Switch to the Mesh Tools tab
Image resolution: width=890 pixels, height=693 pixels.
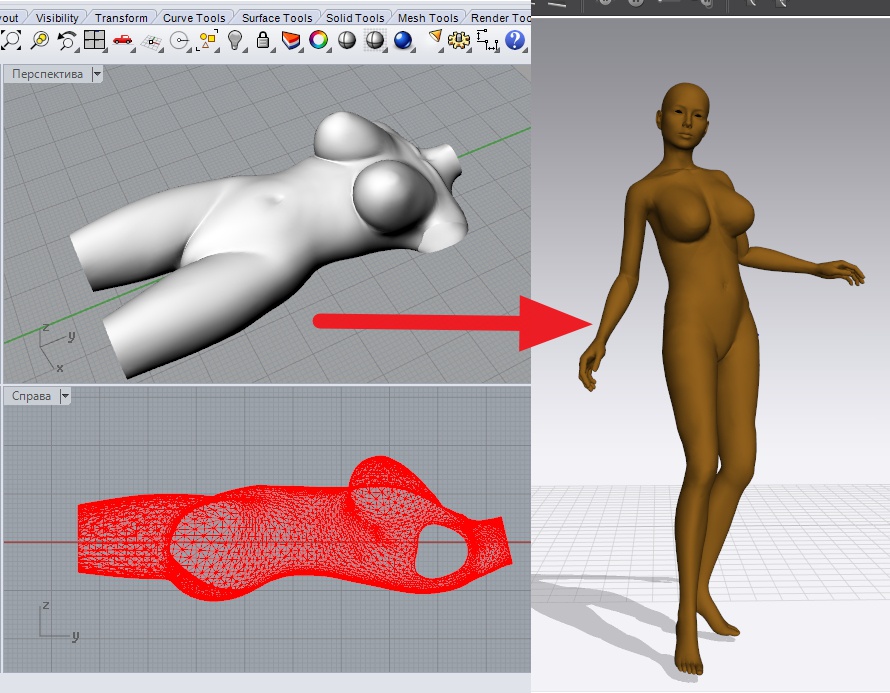coord(428,17)
